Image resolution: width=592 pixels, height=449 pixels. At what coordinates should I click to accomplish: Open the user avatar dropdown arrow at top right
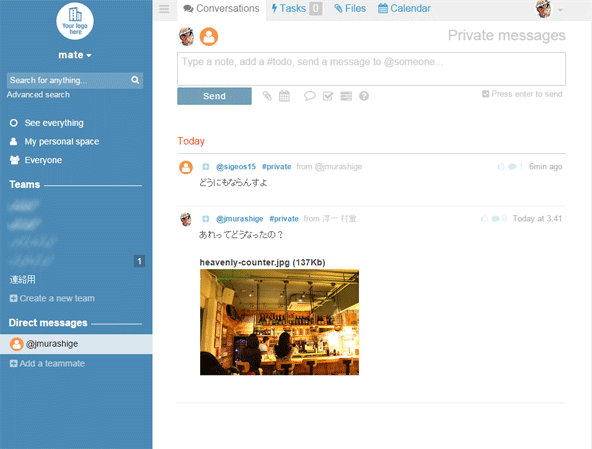560,10
